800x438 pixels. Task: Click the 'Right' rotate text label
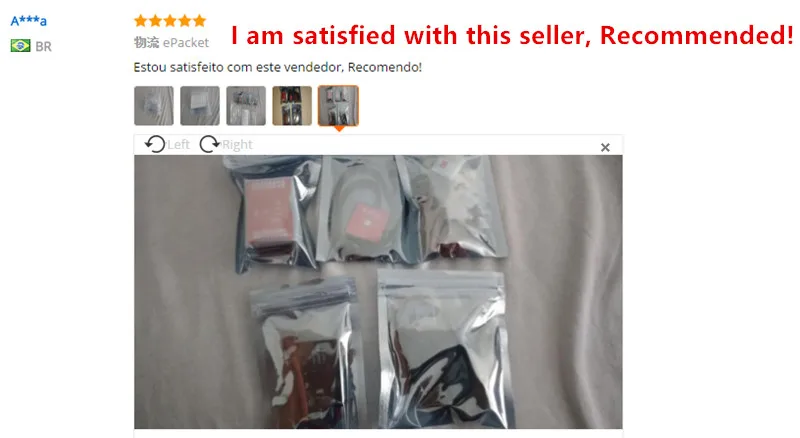pos(237,144)
